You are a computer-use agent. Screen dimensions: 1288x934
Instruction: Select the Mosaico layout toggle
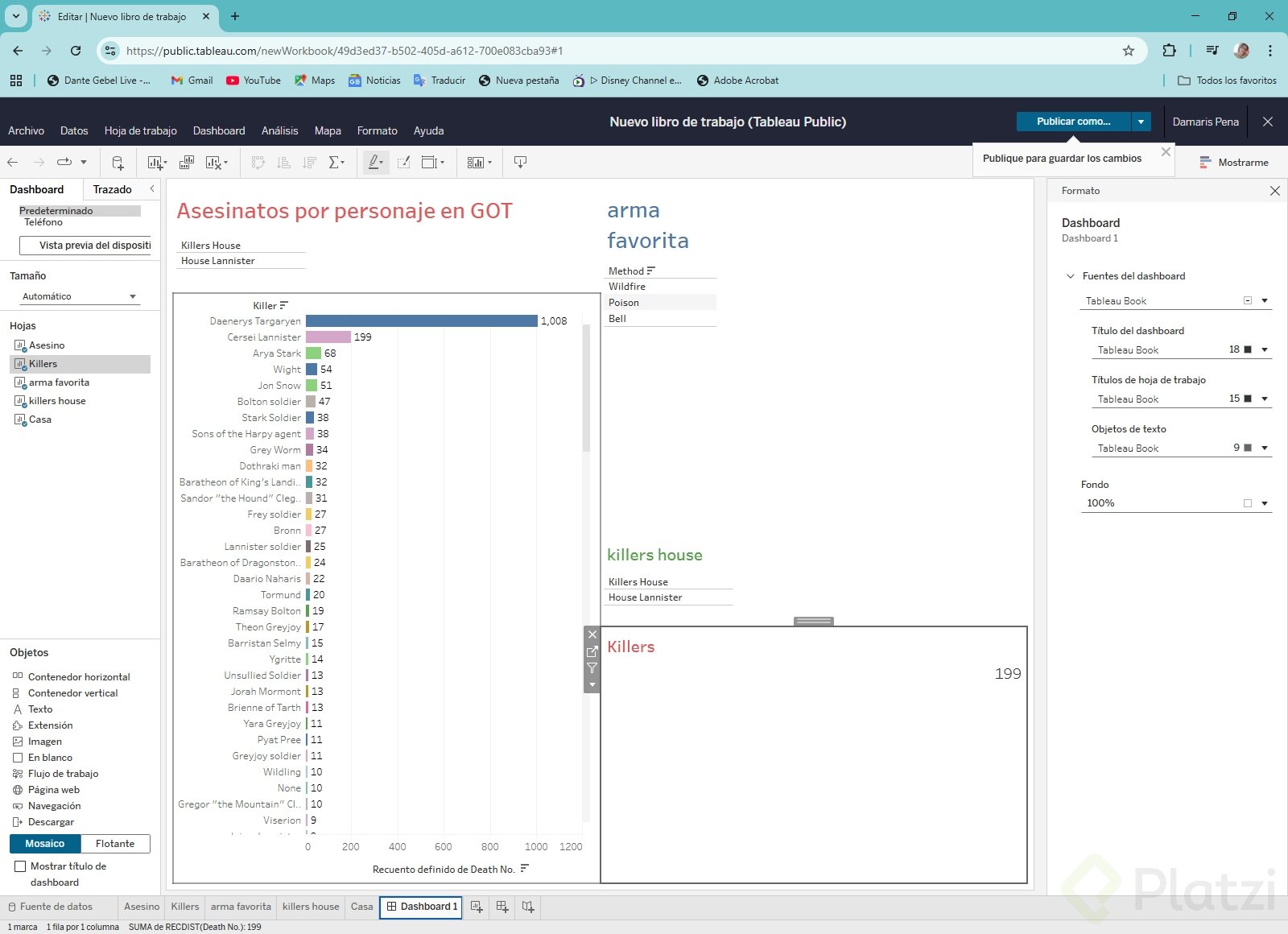[45, 844]
